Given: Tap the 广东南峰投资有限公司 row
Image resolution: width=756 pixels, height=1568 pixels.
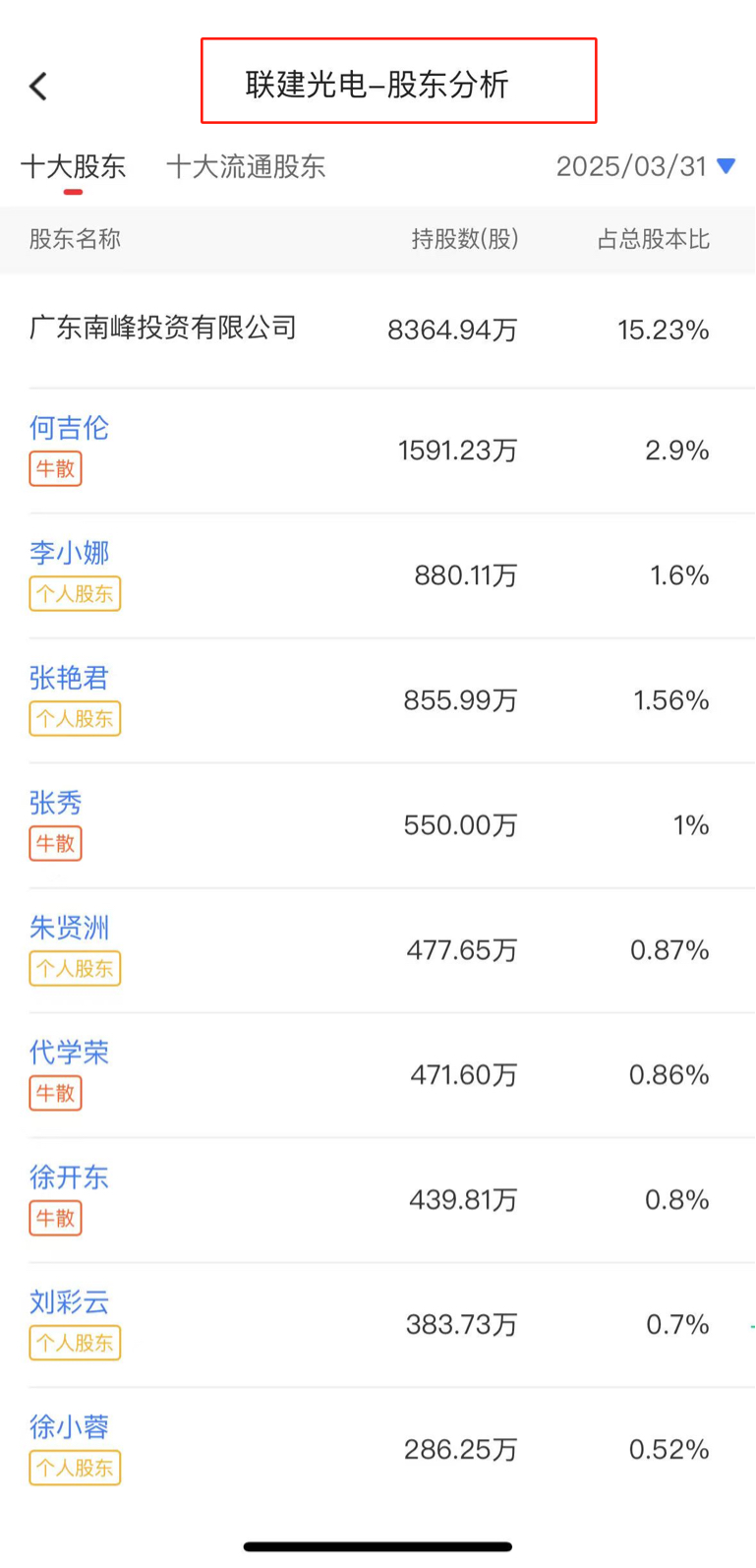Looking at the screenshot, I should (x=378, y=330).
